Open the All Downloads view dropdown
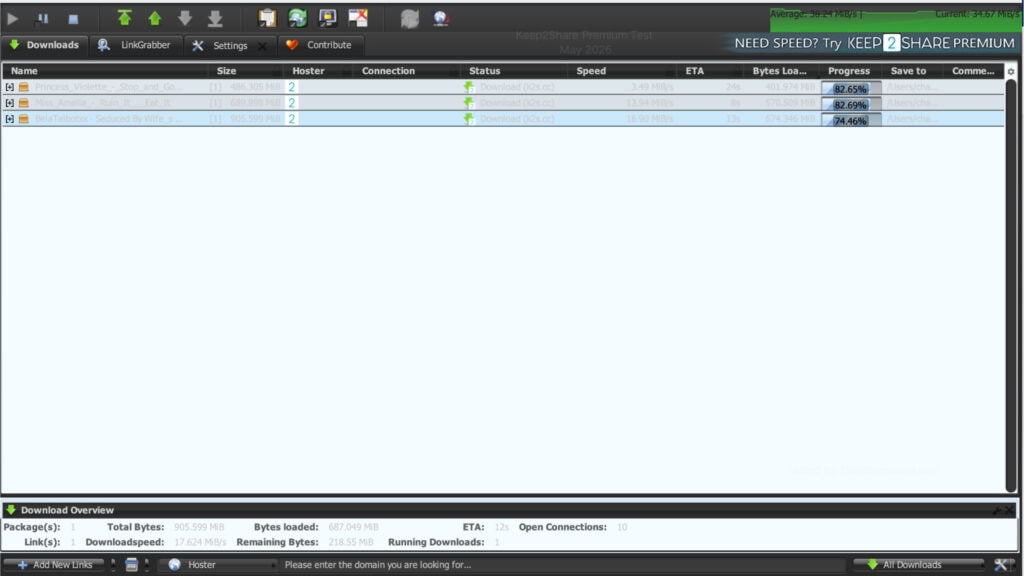Image resolution: width=1024 pixels, height=576 pixels. pos(918,564)
